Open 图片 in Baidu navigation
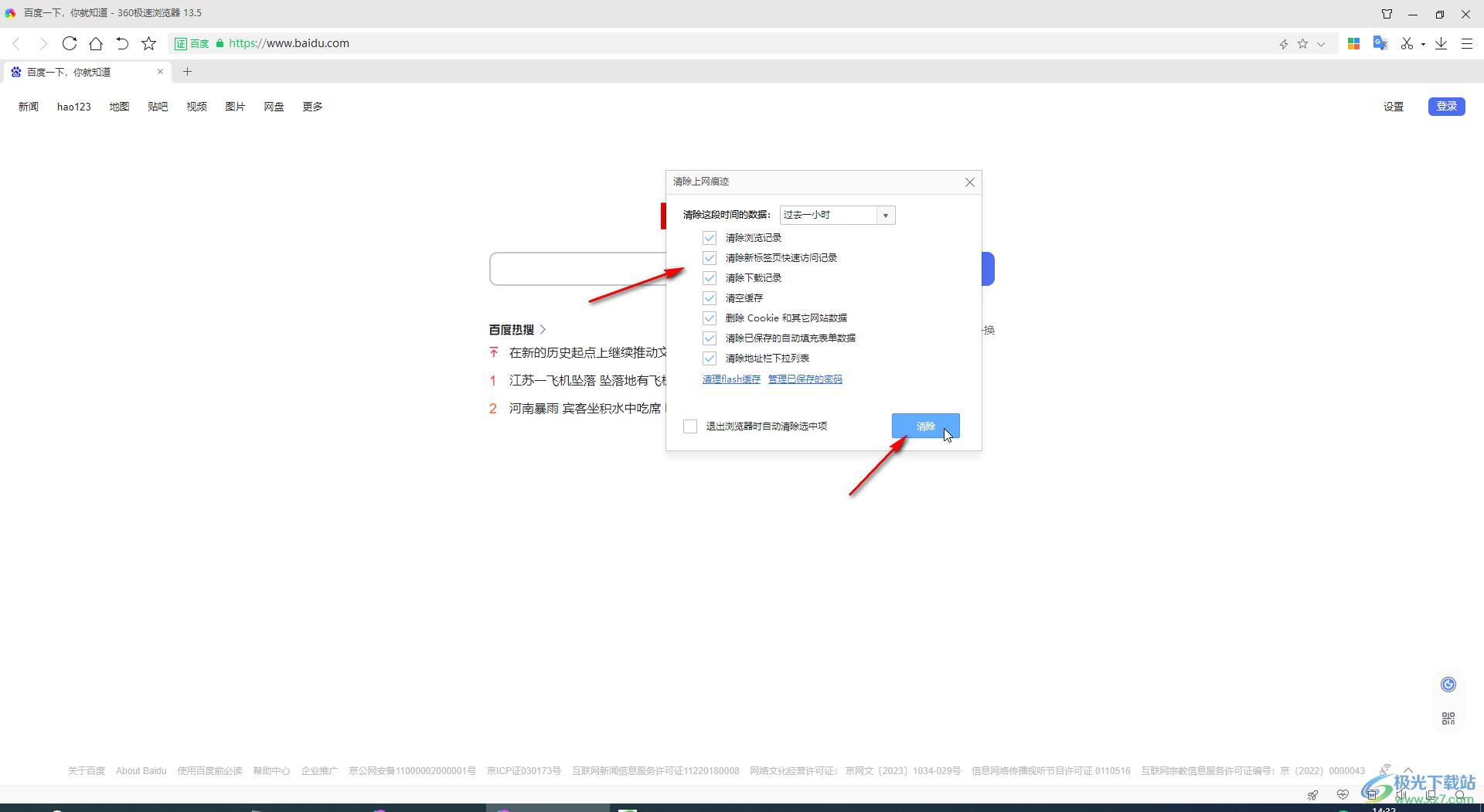Viewport: 1484px width, 812px height. click(x=235, y=107)
